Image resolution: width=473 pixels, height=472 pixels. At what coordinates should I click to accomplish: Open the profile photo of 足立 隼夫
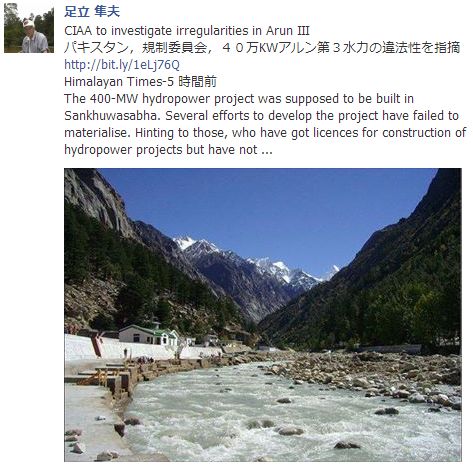point(29,28)
